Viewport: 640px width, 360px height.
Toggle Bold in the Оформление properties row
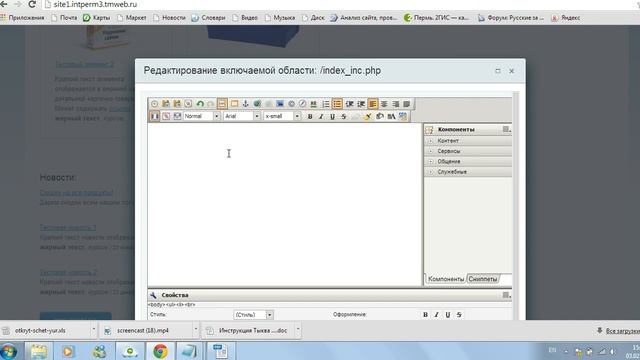point(425,315)
